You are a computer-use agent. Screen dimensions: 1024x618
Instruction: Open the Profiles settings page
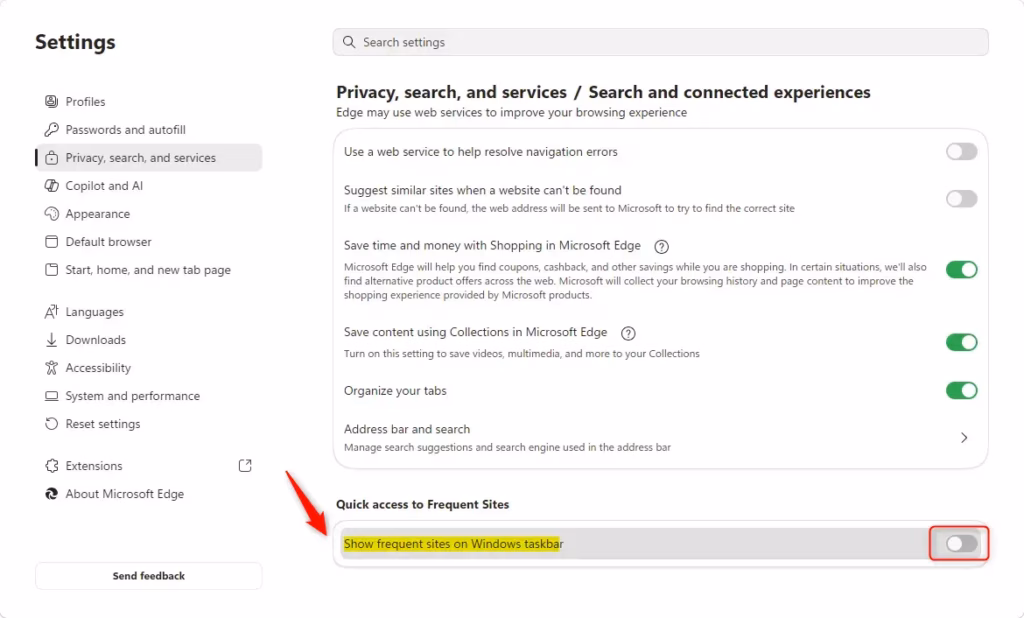[x=149, y=101]
